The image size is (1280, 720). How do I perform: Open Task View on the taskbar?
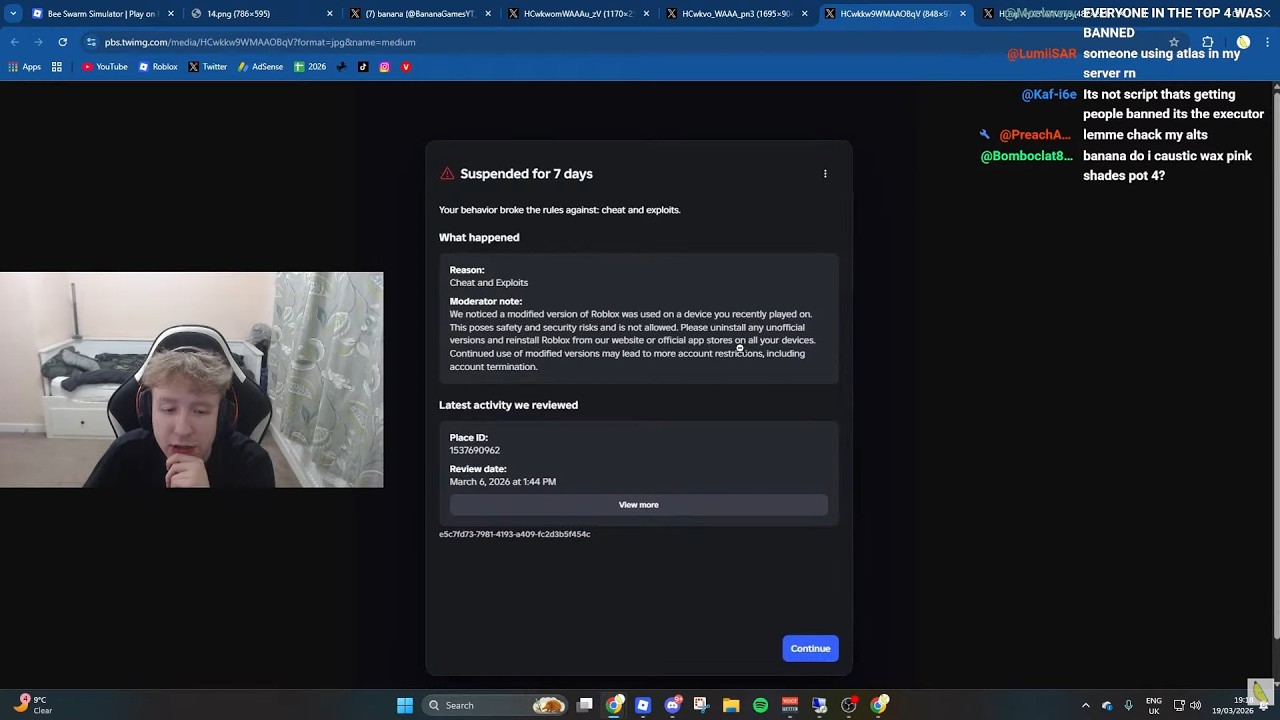point(585,706)
